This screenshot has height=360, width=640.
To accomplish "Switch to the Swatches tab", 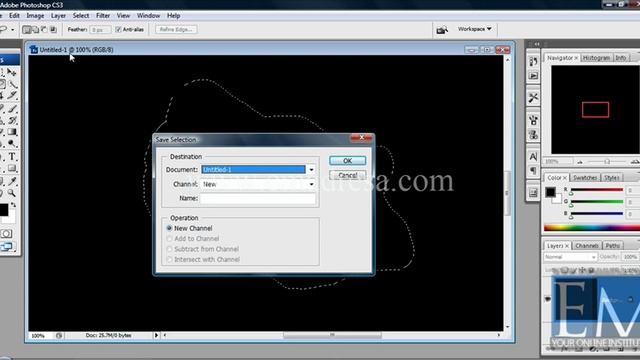I will point(585,178).
